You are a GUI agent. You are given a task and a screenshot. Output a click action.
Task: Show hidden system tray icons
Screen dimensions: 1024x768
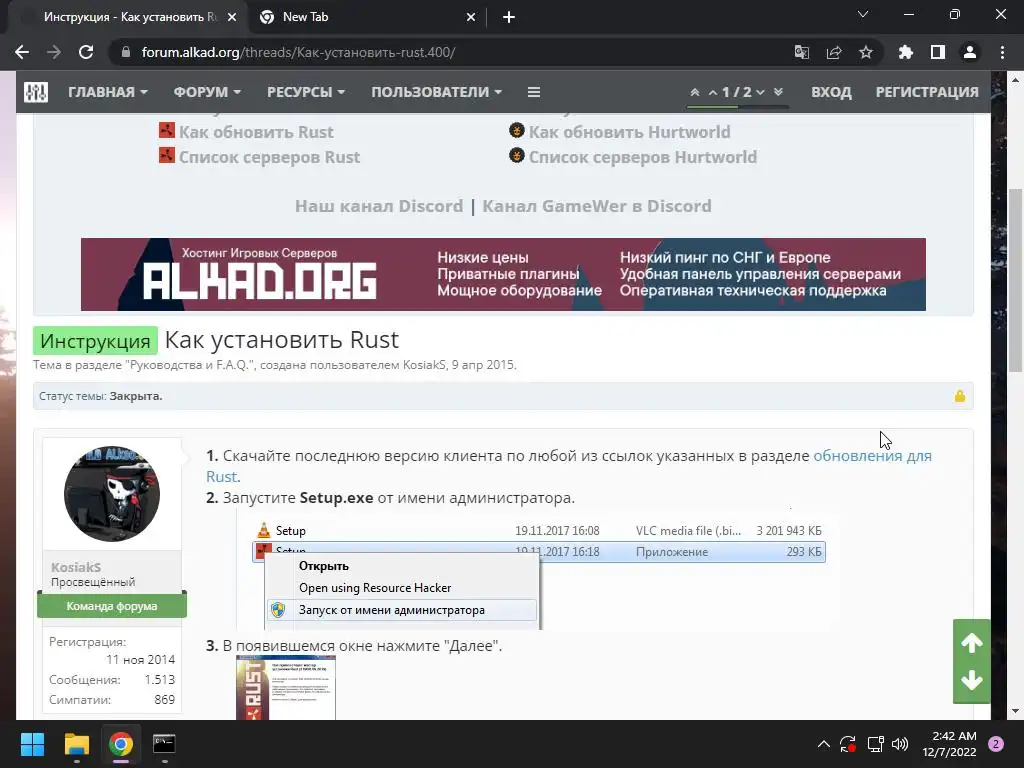coord(824,744)
